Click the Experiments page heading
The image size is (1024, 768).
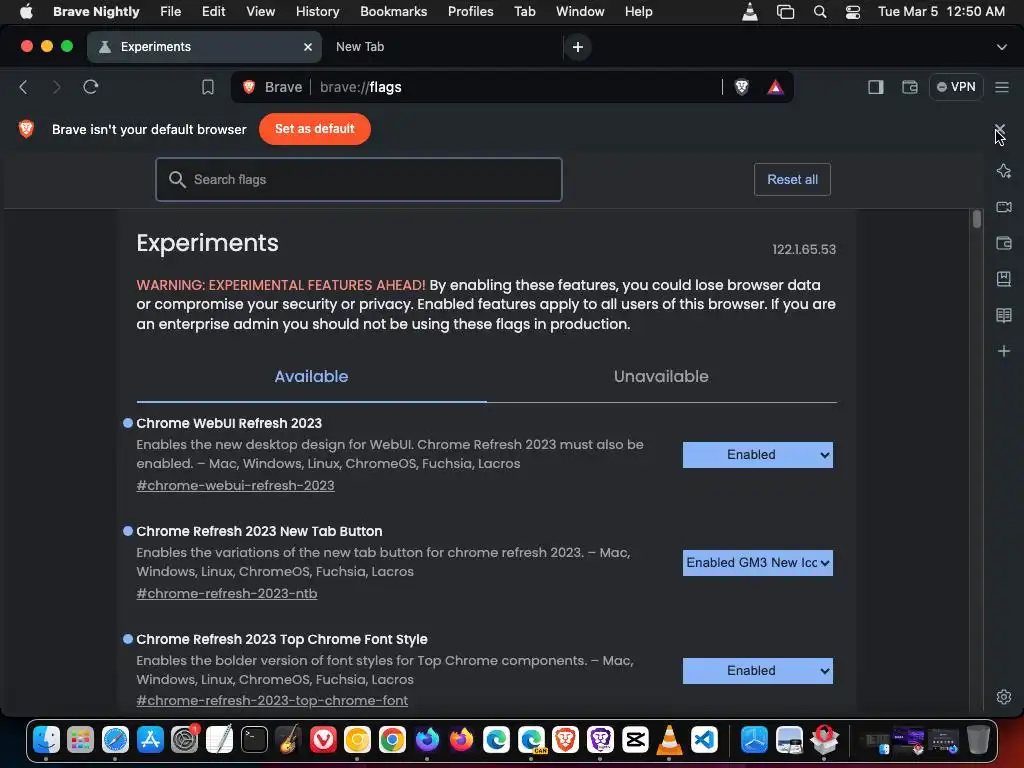207,243
